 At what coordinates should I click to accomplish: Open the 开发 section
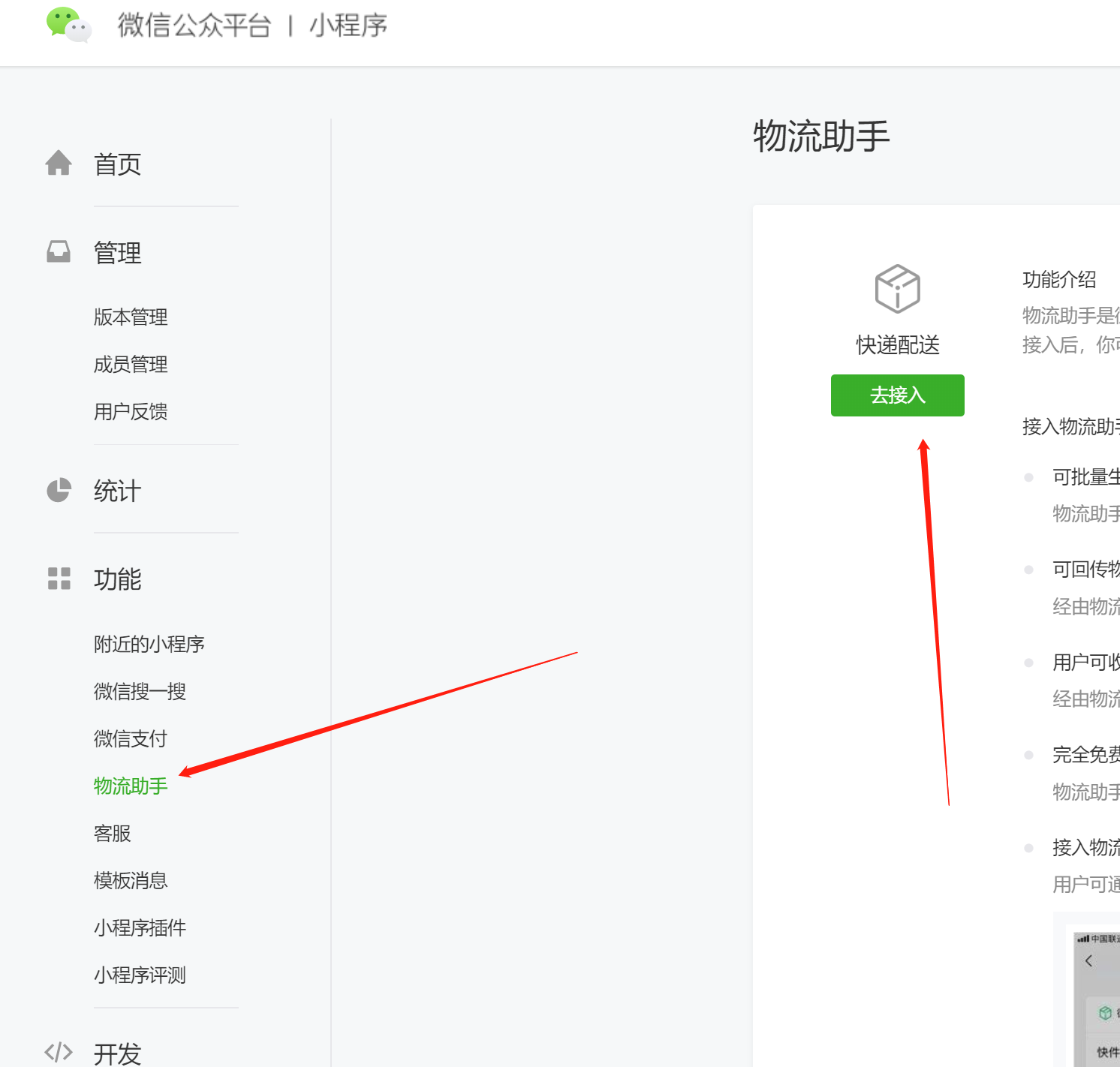pyautogui.click(x=118, y=1053)
